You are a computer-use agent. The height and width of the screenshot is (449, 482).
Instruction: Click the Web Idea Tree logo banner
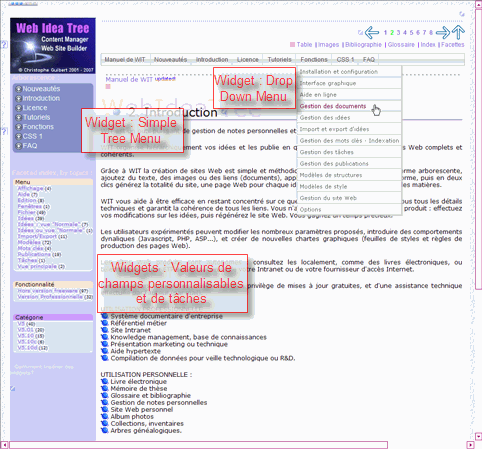click(53, 46)
